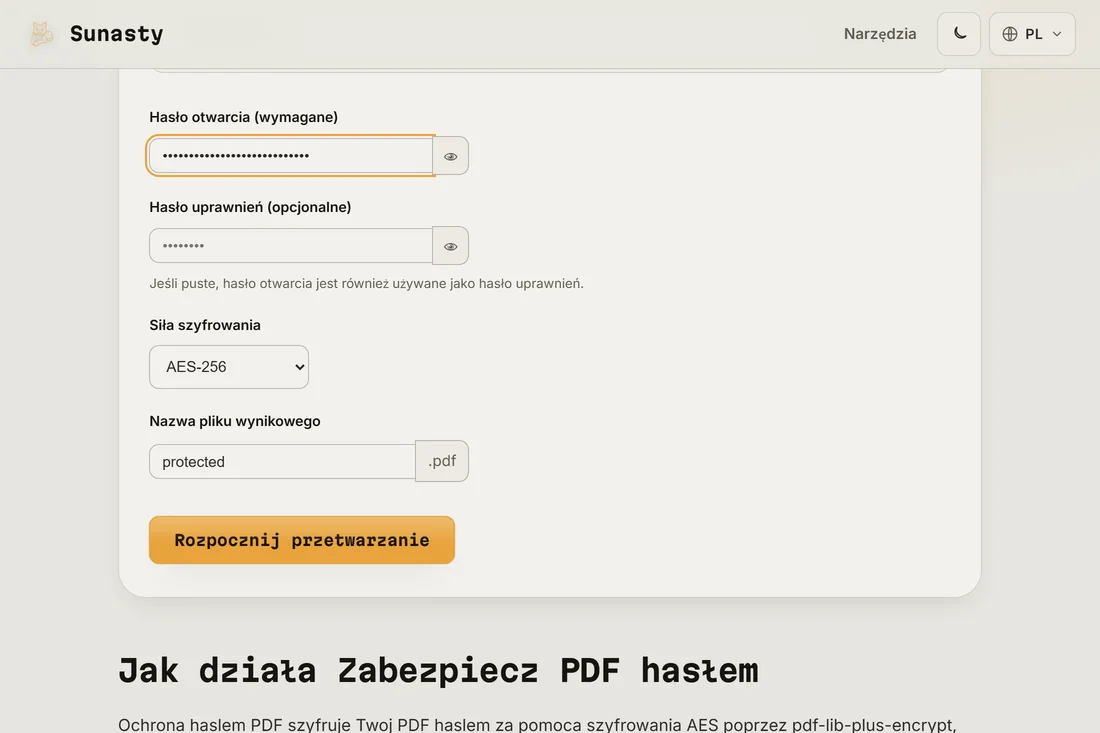
Task: Click the Nazwa pliku wynikowego field containing protected
Action: [x=283, y=462]
